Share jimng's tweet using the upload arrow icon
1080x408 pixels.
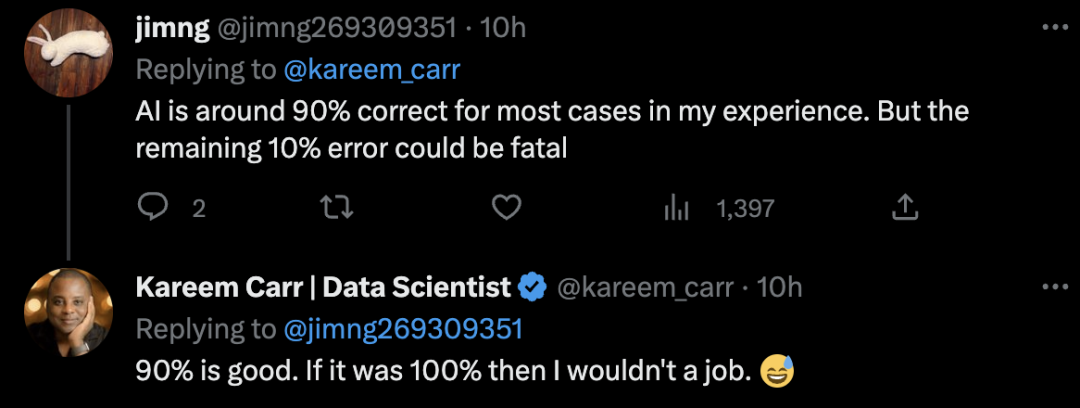[x=904, y=207]
